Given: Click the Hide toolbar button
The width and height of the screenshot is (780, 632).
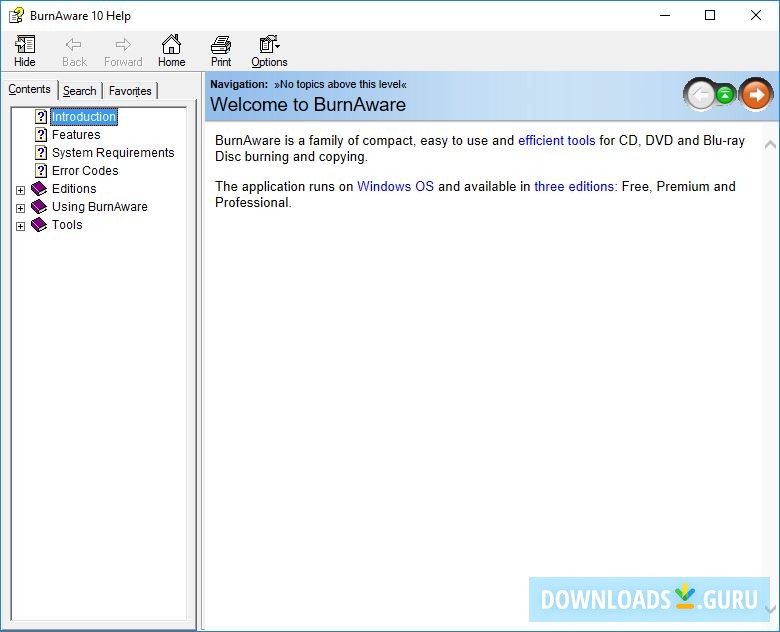Looking at the screenshot, I should pos(24,51).
